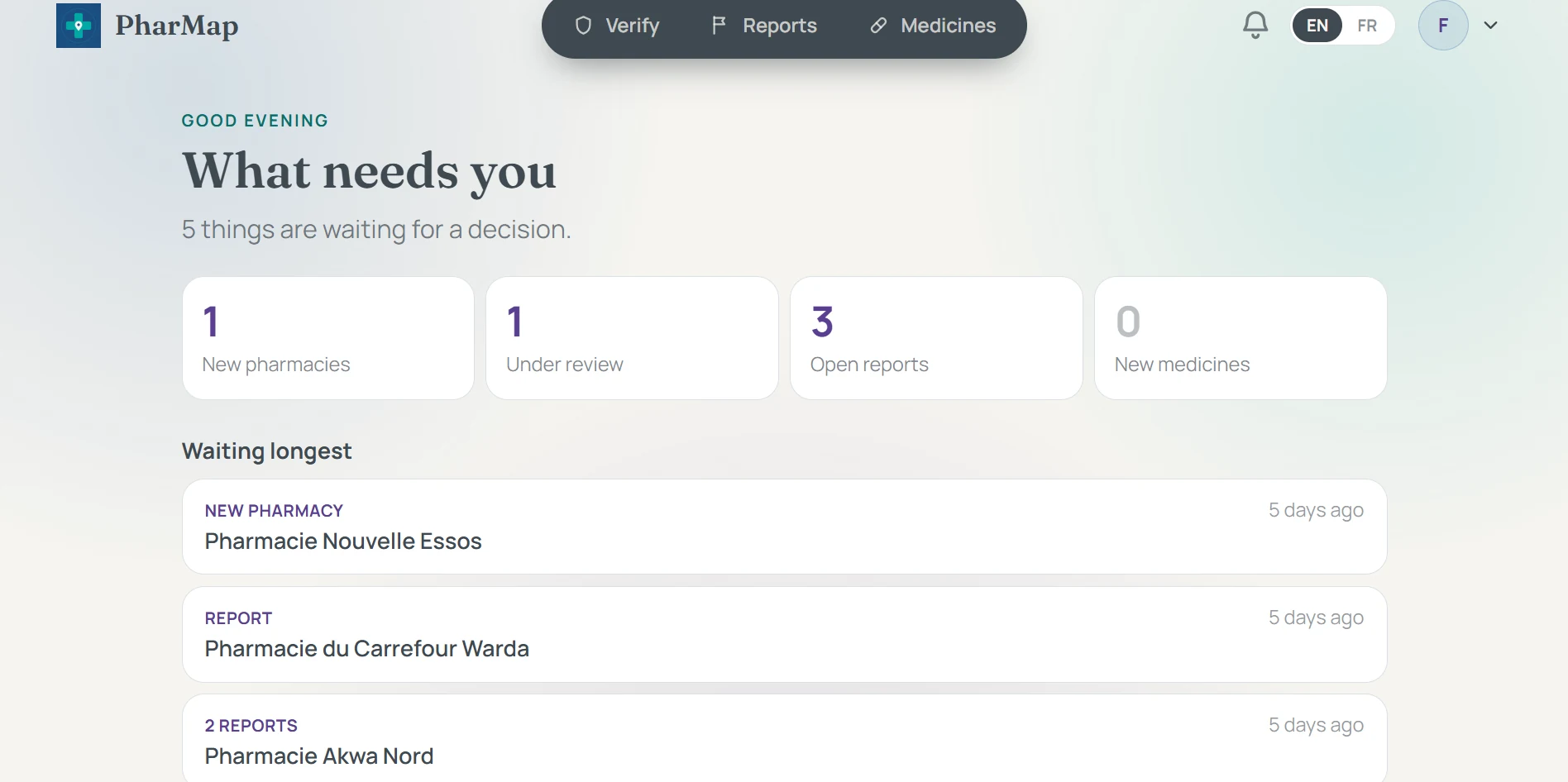
Task: Click 5 days ago on Nouvelle Essos row
Action: [x=1316, y=511]
